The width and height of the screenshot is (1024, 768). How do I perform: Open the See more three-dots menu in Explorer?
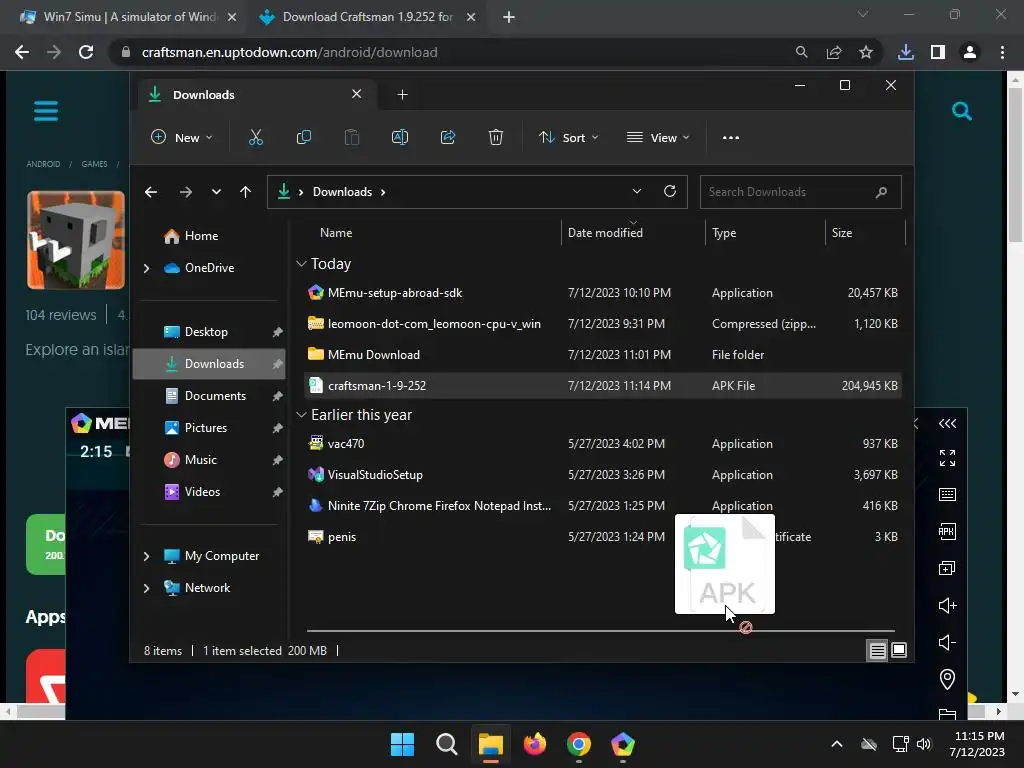tap(731, 138)
